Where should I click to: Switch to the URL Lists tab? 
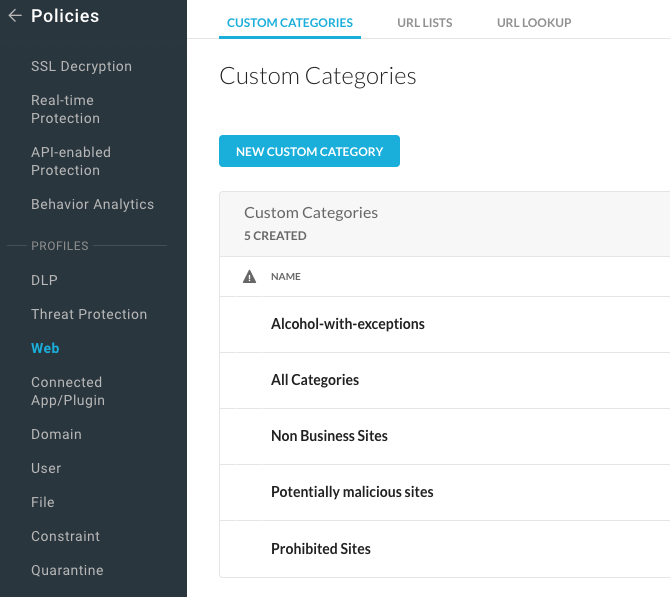pyautogui.click(x=424, y=23)
